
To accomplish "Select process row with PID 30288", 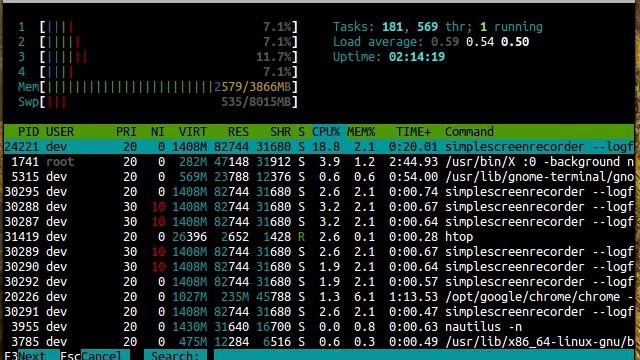I will click(x=319, y=207).
